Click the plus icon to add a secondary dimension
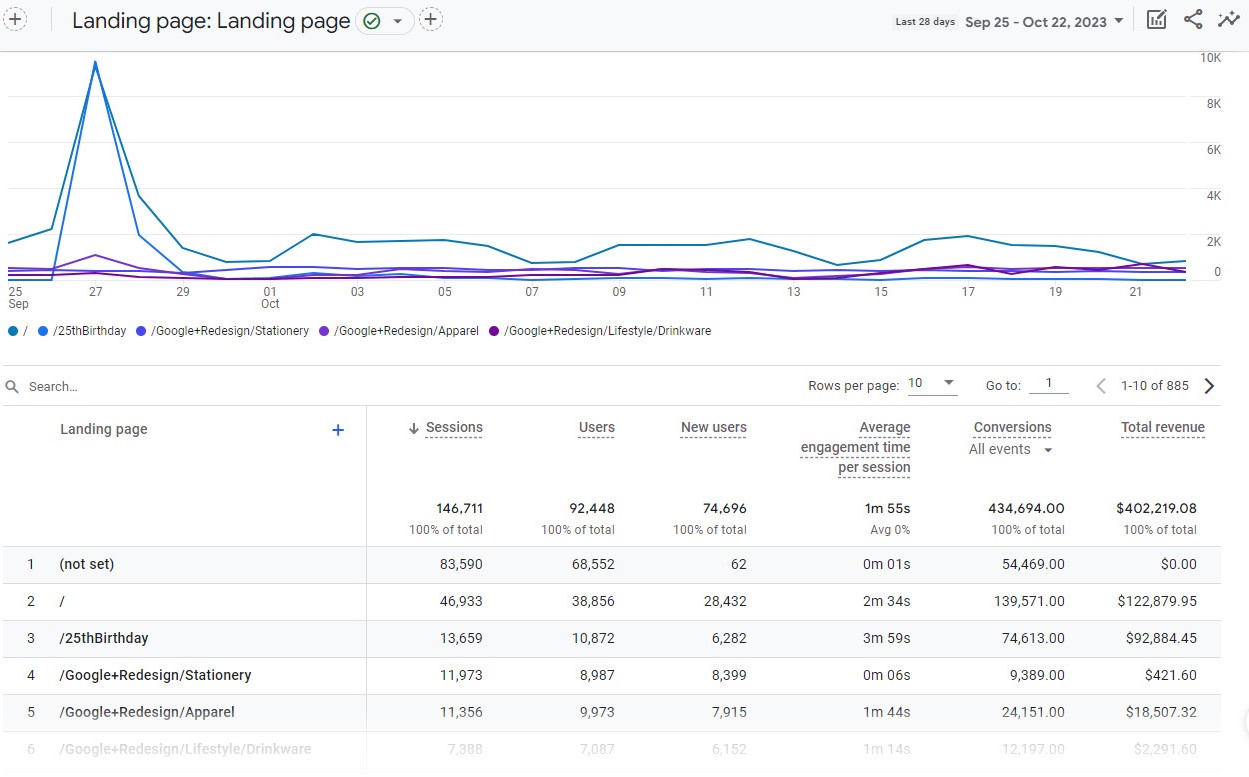The image size is (1249, 777). coord(338,430)
